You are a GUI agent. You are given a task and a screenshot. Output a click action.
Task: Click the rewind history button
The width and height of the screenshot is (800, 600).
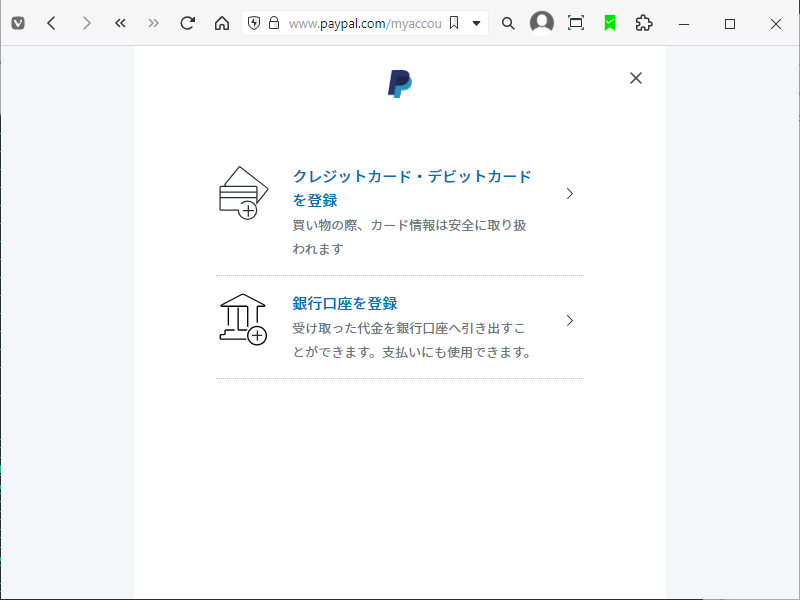120,23
